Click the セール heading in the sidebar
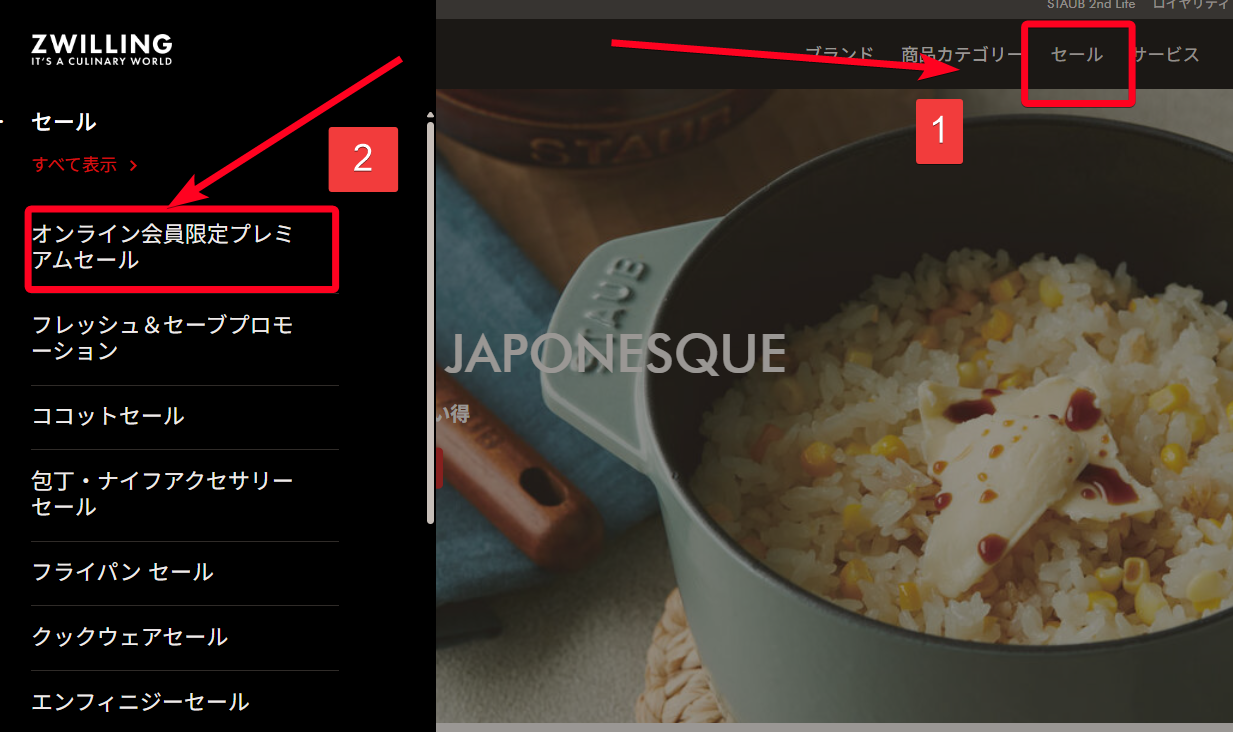Image resolution: width=1233 pixels, height=732 pixels. click(x=64, y=122)
